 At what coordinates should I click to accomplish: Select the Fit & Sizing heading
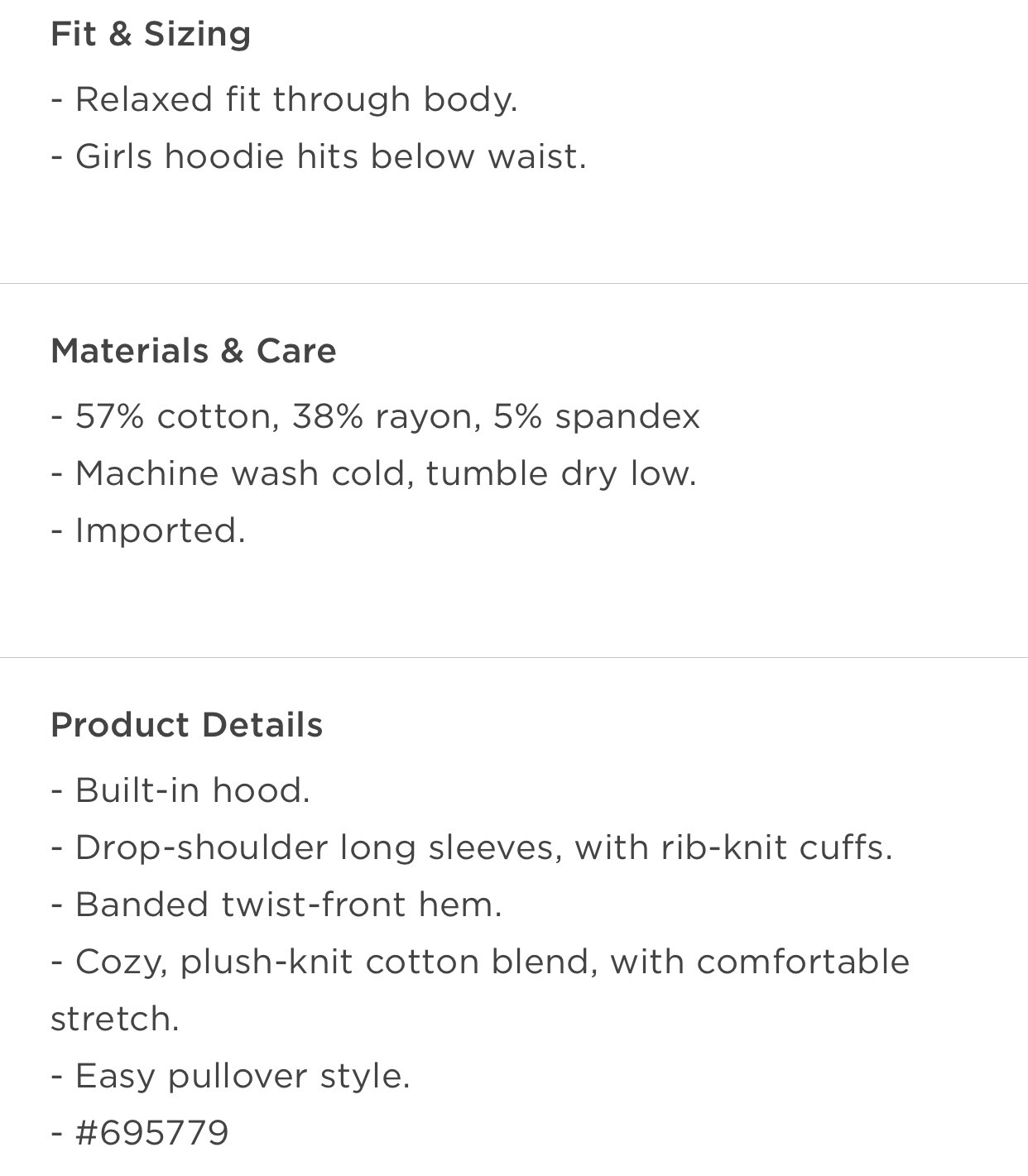[x=151, y=34]
